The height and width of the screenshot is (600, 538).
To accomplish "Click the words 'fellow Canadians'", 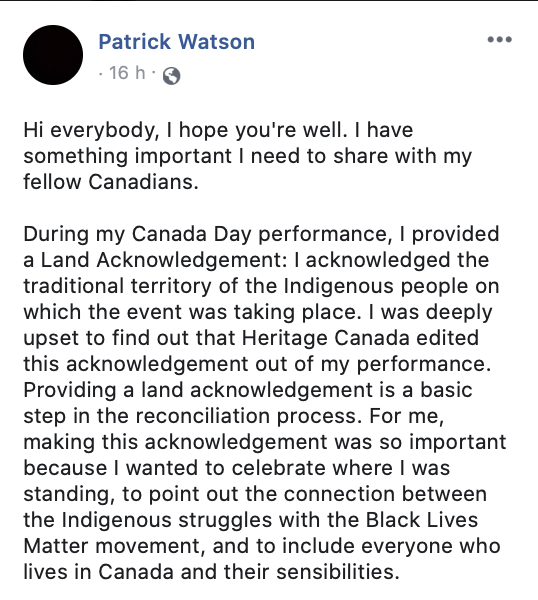I will pyautogui.click(x=111, y=181).
